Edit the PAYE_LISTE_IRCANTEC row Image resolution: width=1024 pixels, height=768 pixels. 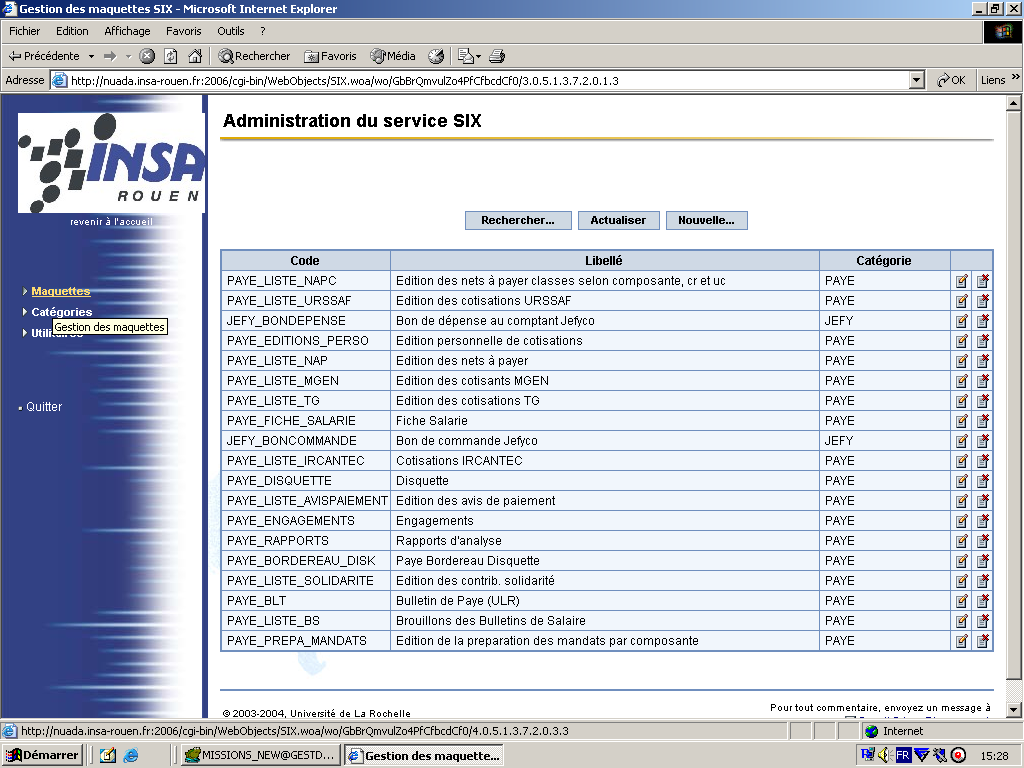point(961,461)
